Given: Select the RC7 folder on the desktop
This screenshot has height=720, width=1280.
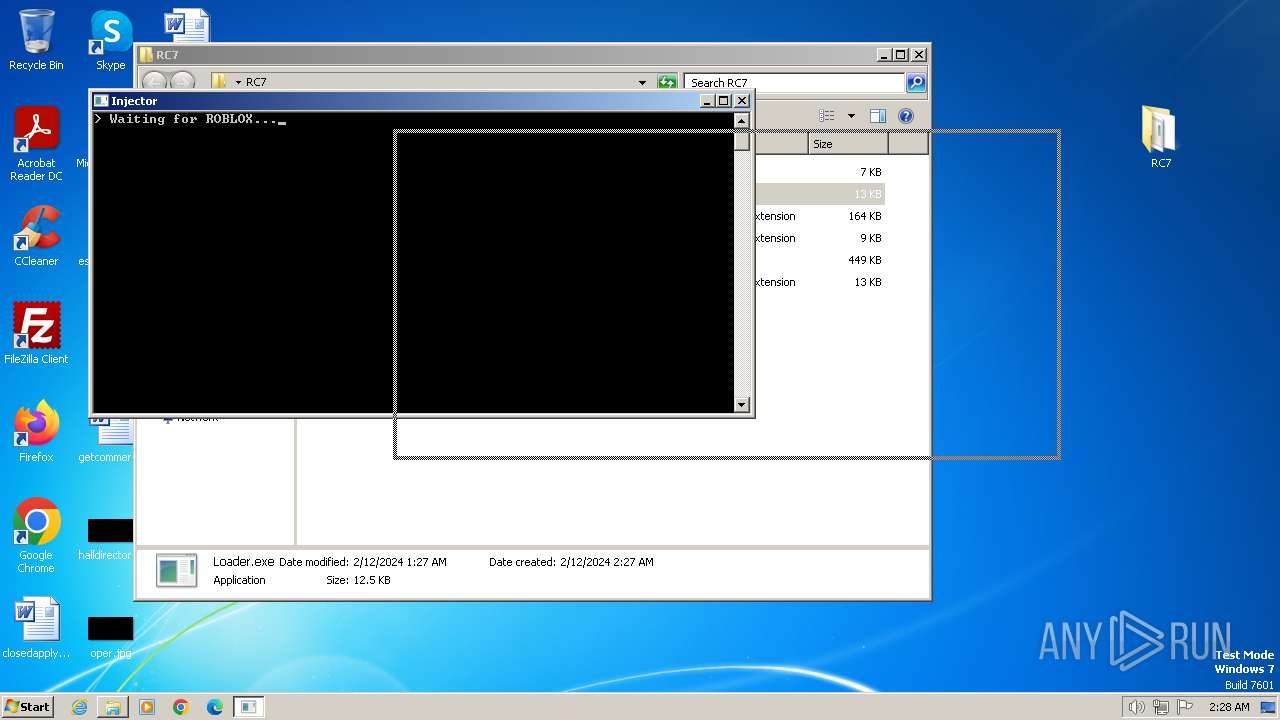Looking at the screenshot, I should click(x=1160, y=138).
